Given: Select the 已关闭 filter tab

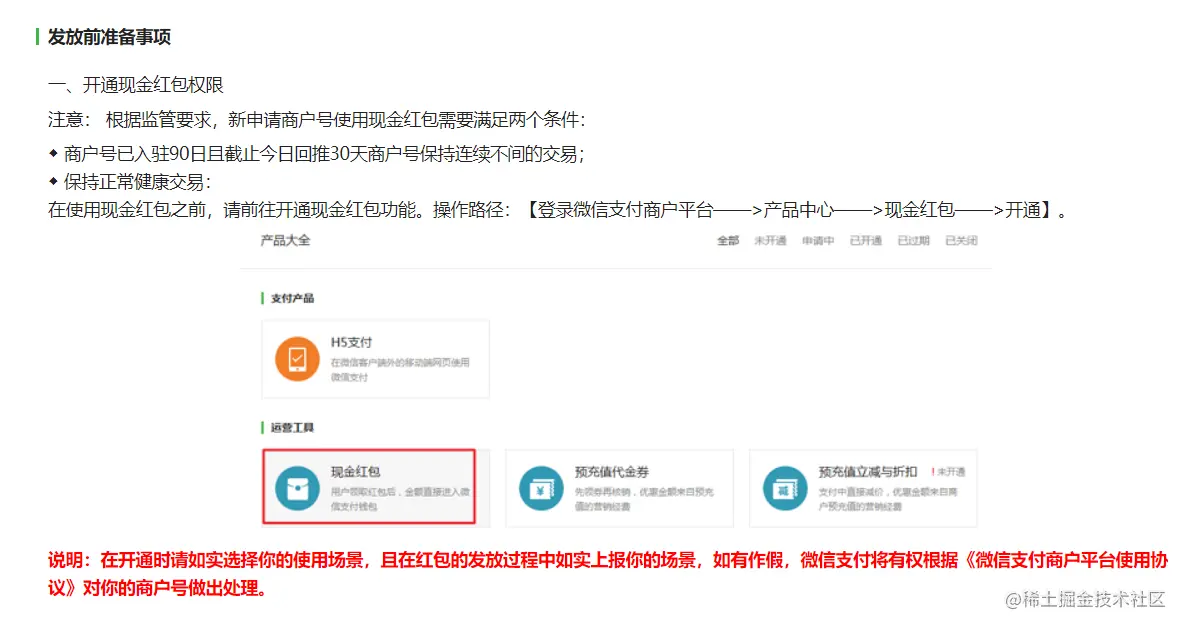Looking at the screenshot, I should 961,240.
